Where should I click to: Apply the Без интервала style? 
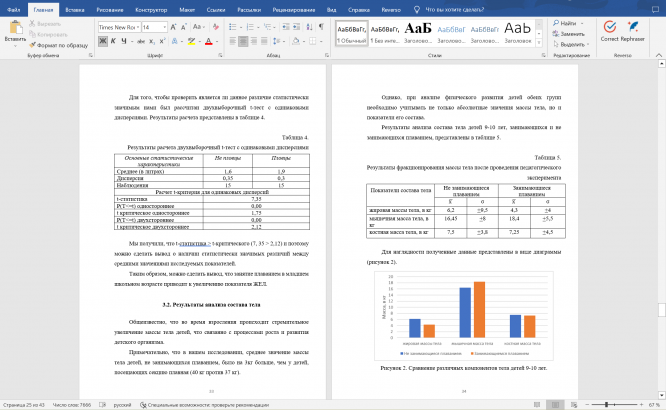[385, 33]
